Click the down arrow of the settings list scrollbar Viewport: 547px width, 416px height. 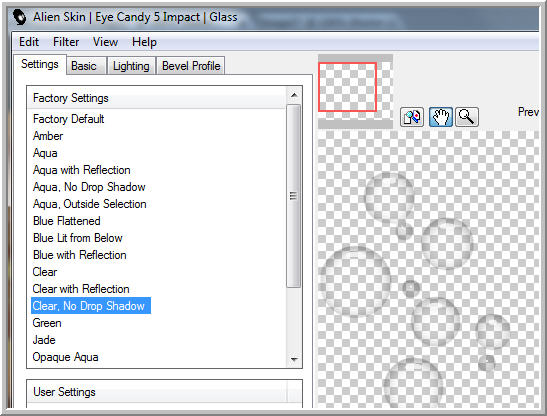(294, 359)
